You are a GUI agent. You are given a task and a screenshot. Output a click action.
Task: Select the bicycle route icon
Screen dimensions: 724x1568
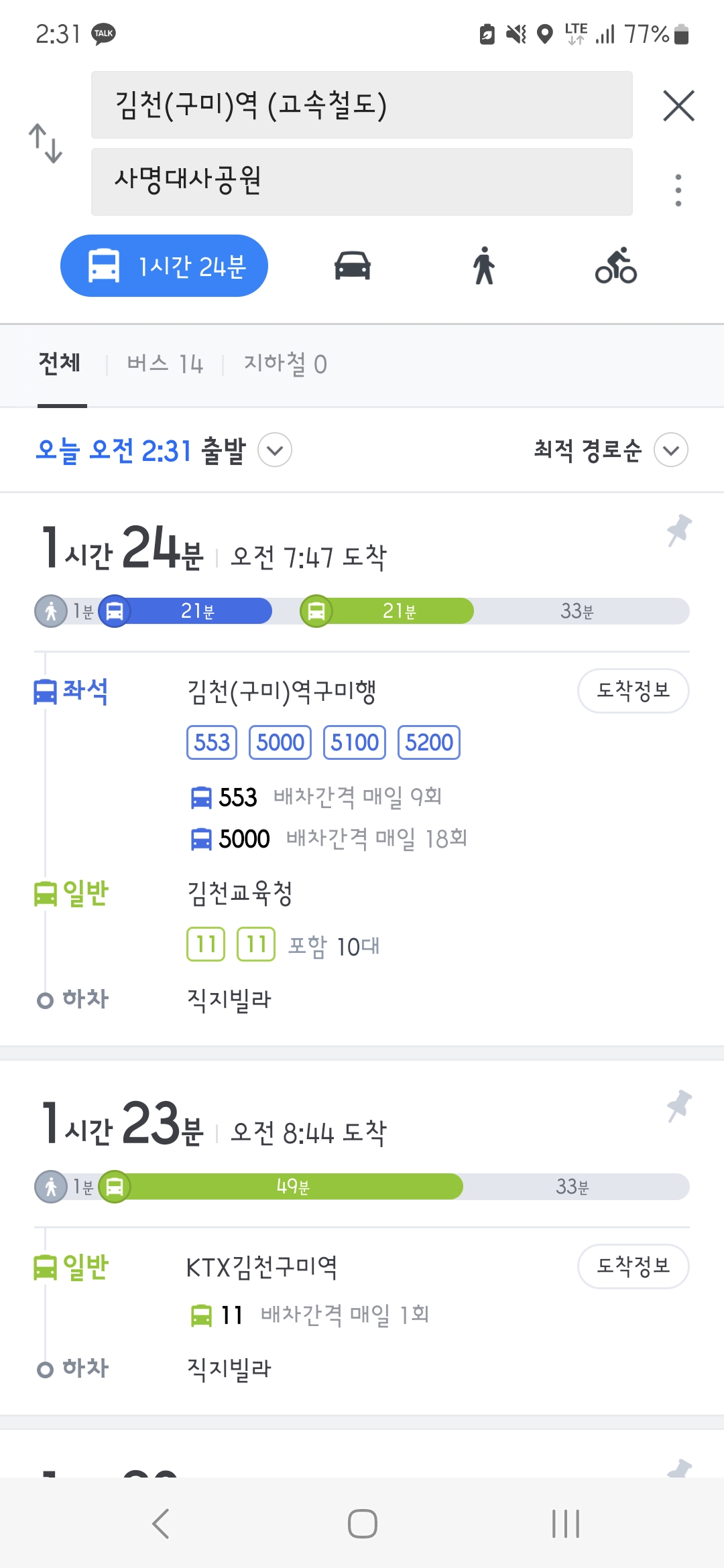click(x=616, y=266)
